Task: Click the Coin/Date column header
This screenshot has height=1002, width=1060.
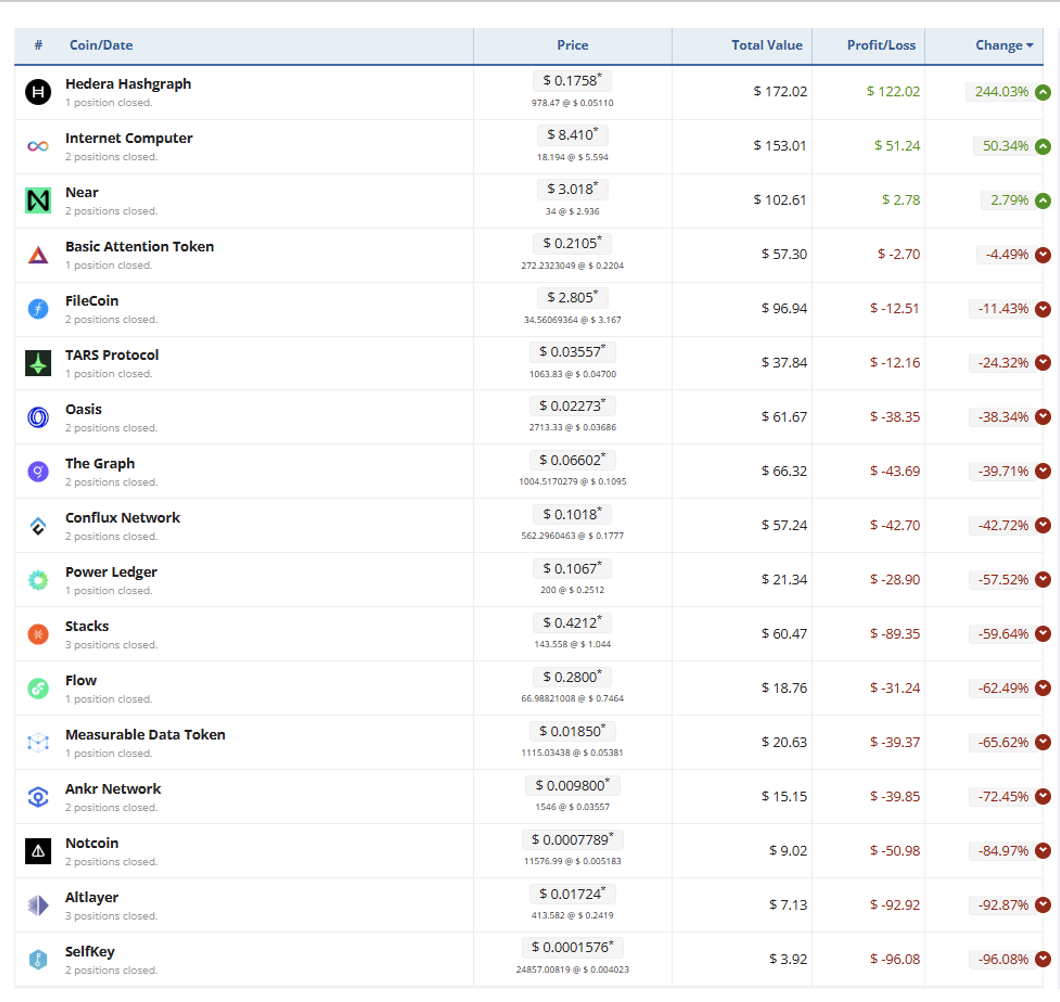Action: pos(101,45)
